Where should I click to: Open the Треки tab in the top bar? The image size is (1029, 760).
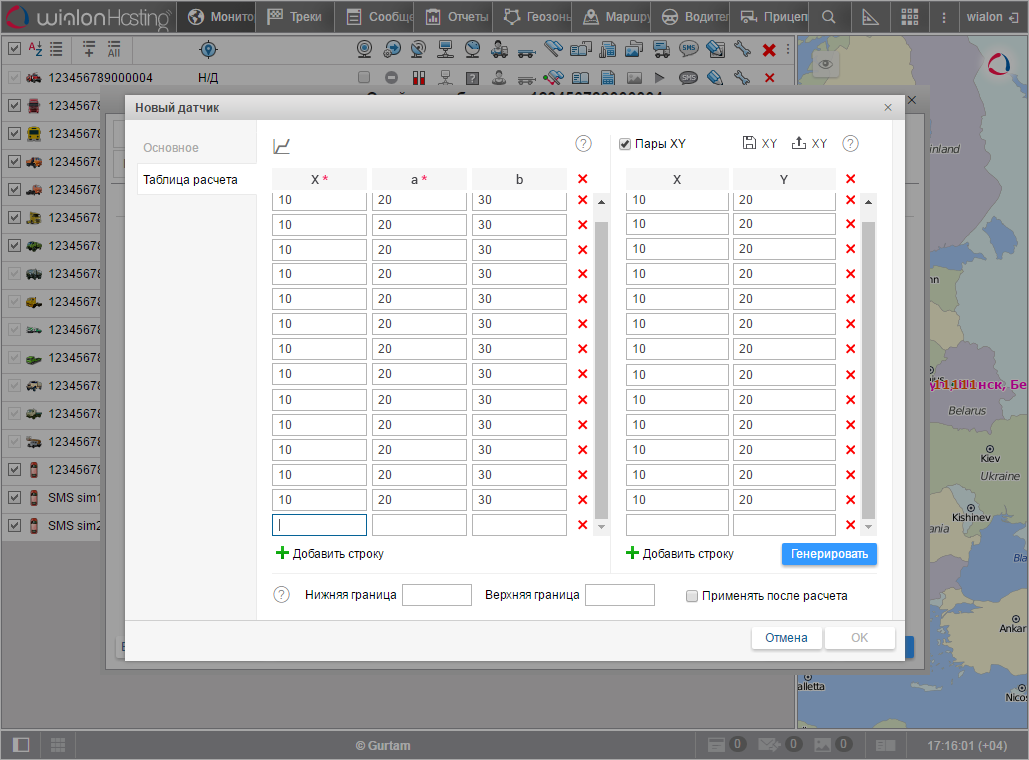295,17
